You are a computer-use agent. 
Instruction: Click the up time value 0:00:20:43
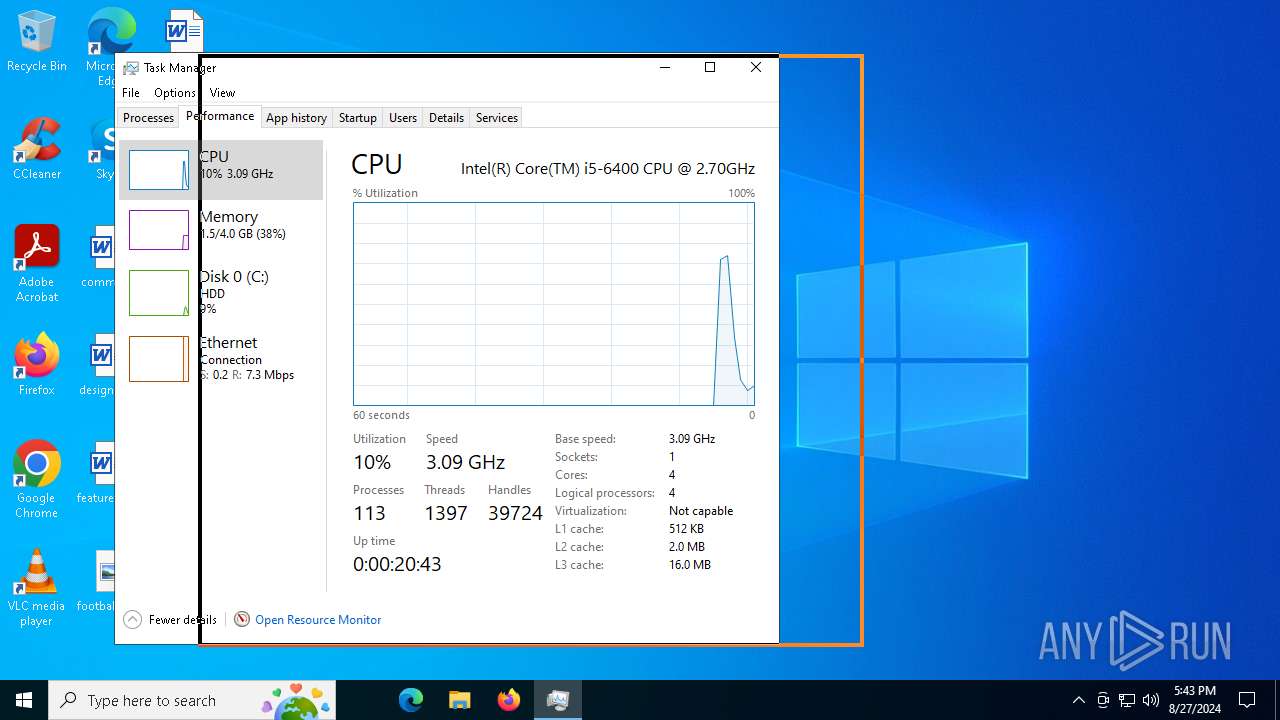pos(397,564)
